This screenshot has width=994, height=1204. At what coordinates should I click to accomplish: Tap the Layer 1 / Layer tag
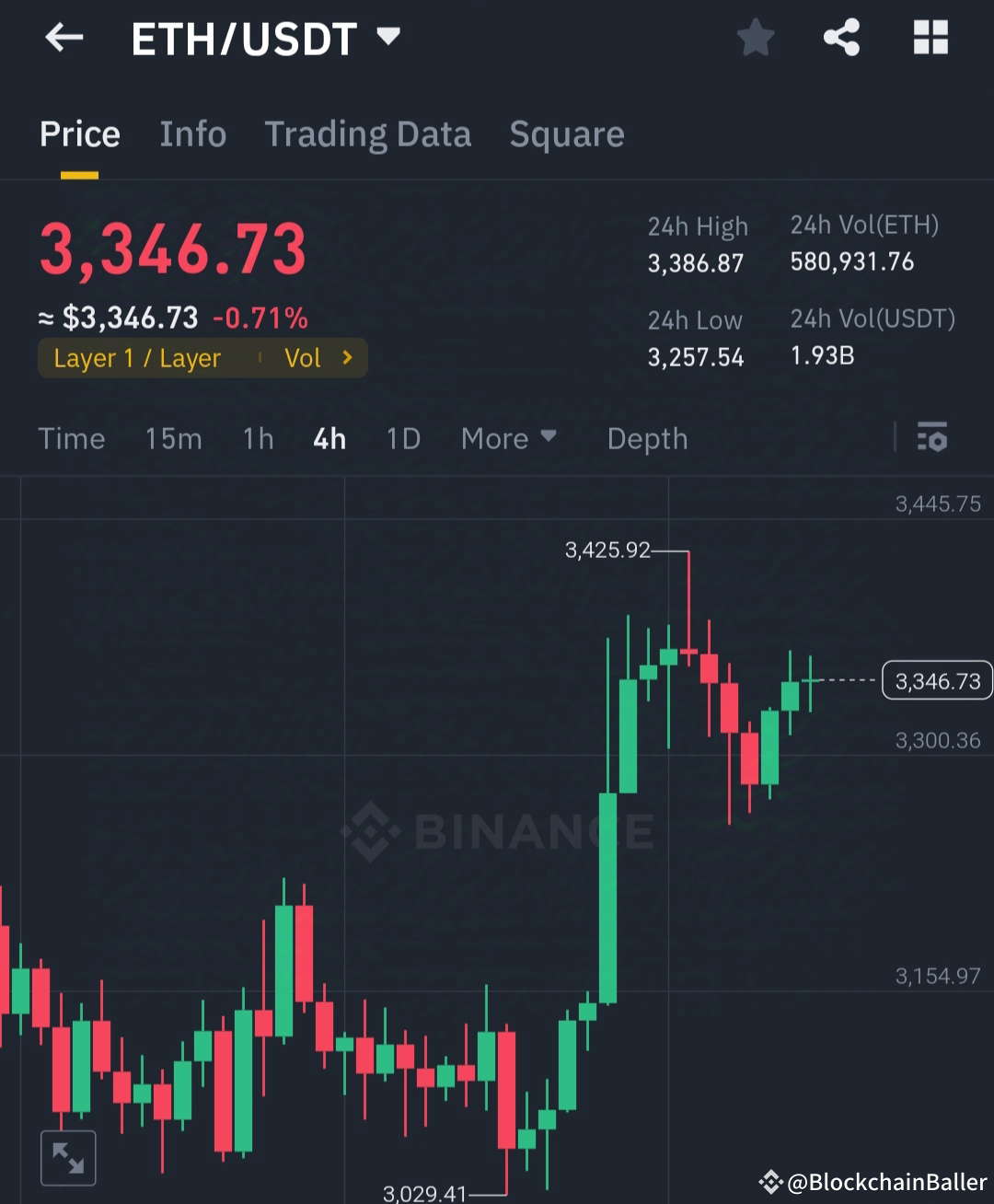138,358
